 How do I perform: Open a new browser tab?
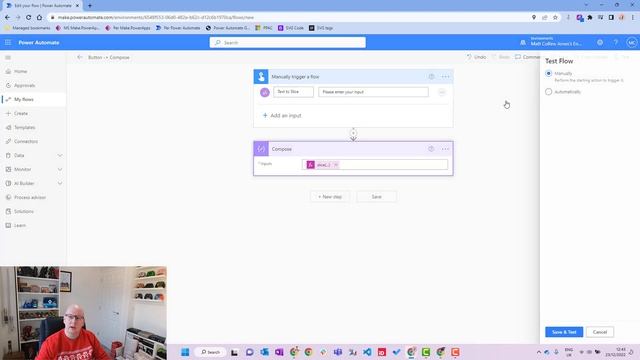[x=90, y=5]
